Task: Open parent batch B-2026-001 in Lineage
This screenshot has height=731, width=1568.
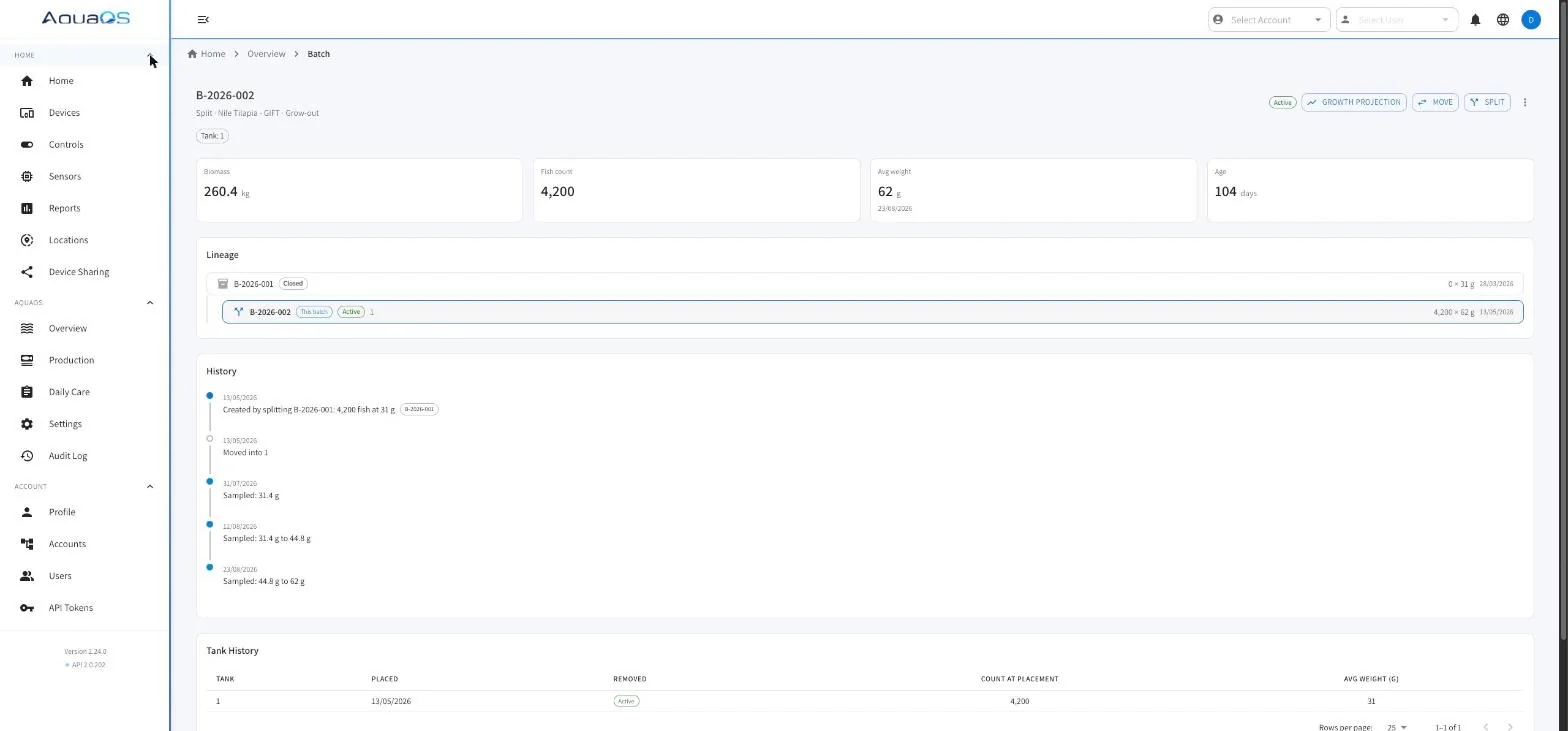Action: [864, 284]
